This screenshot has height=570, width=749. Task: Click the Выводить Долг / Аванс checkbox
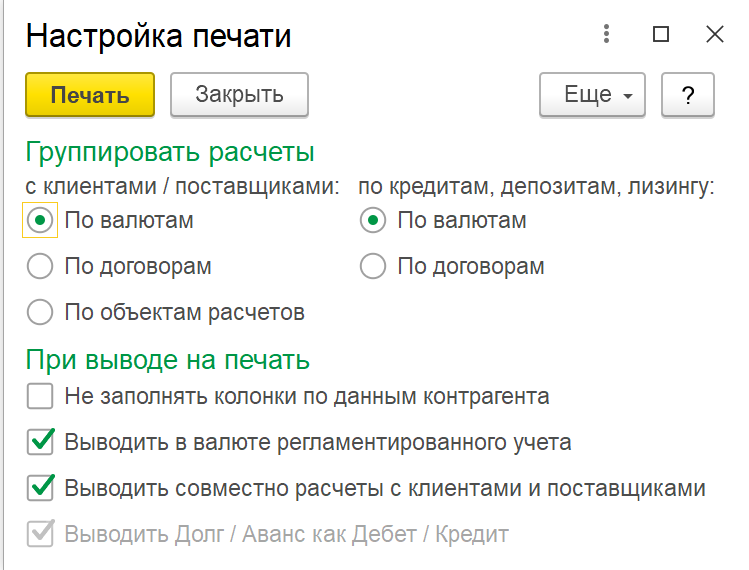[40, 534]
